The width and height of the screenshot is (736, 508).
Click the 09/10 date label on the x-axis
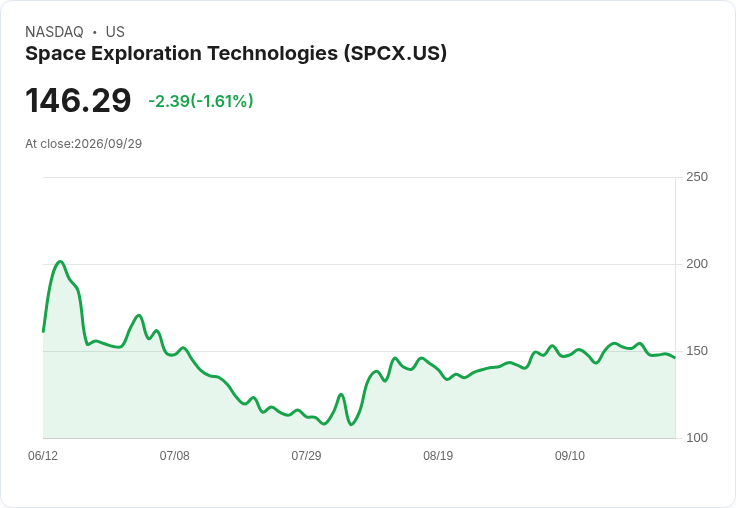(x=570, y=455)
